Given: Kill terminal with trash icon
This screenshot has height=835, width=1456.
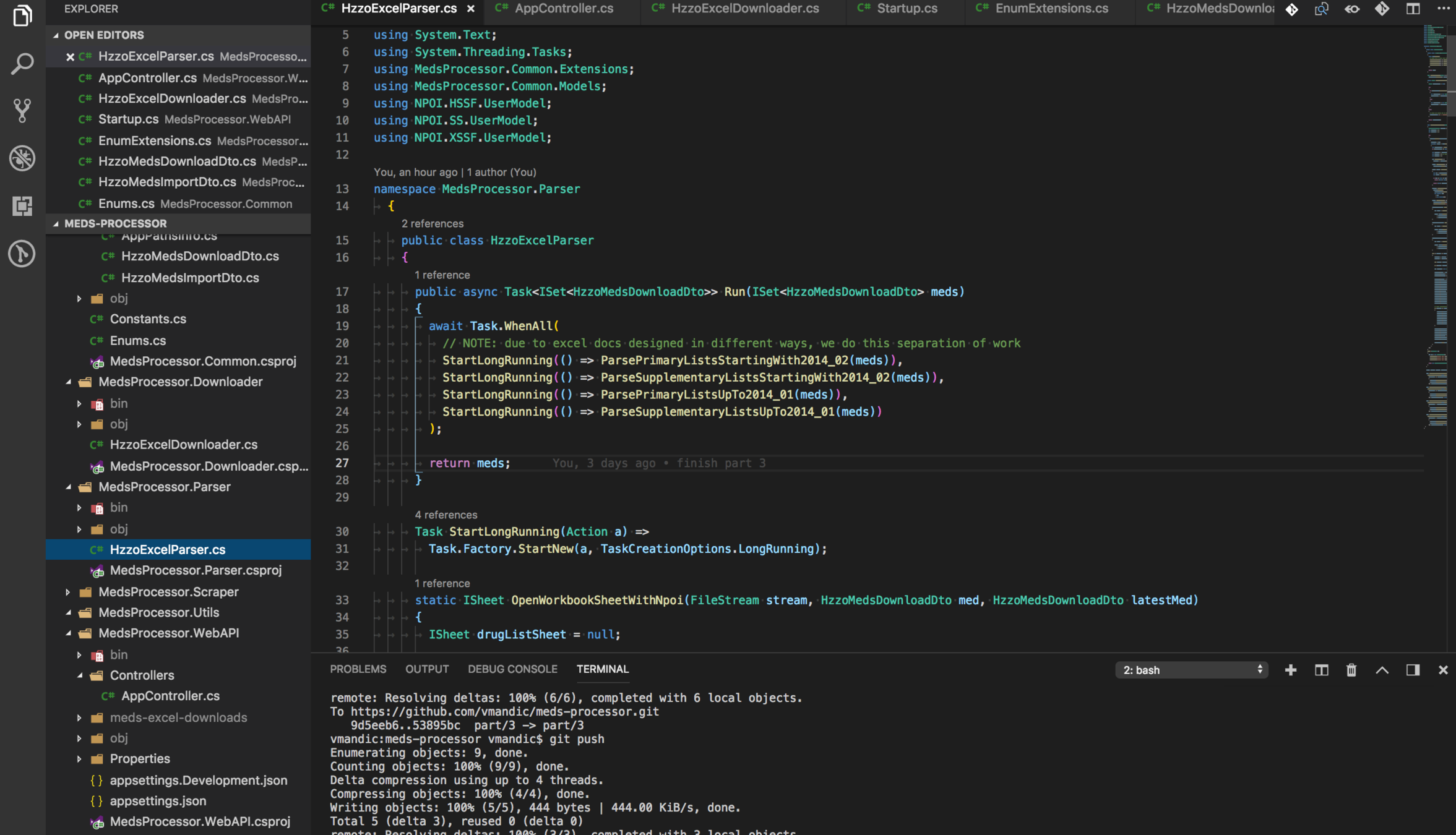Looking at the screenshot, I should 1351,670.
